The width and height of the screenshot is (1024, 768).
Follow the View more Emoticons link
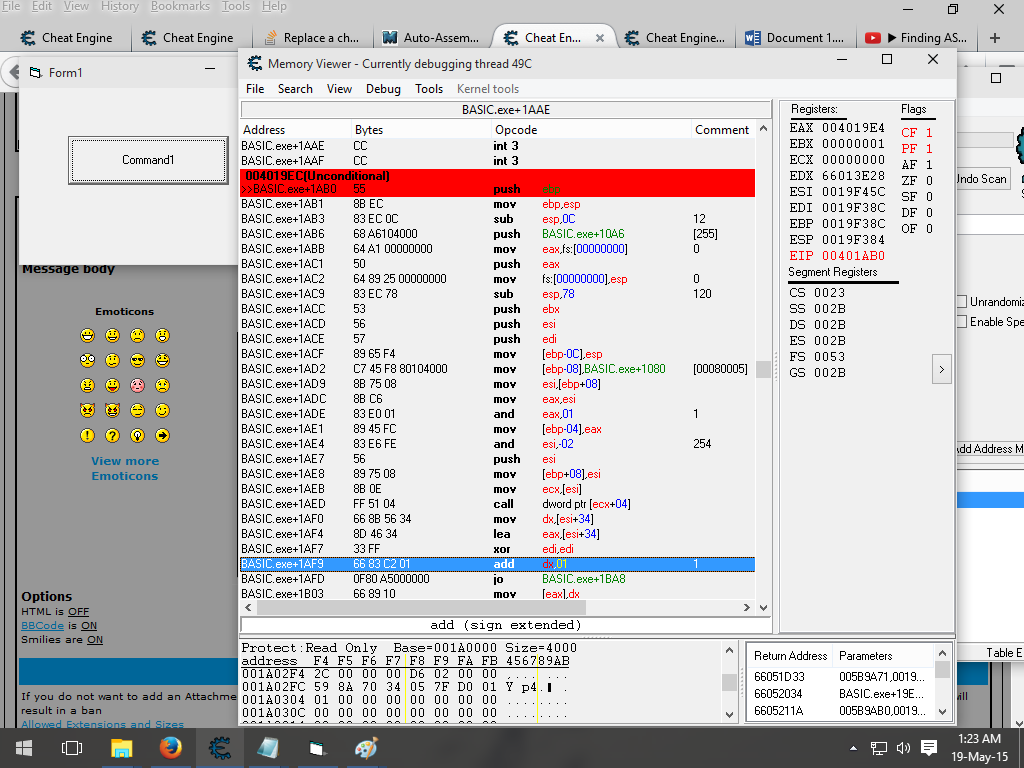[125, 468]
